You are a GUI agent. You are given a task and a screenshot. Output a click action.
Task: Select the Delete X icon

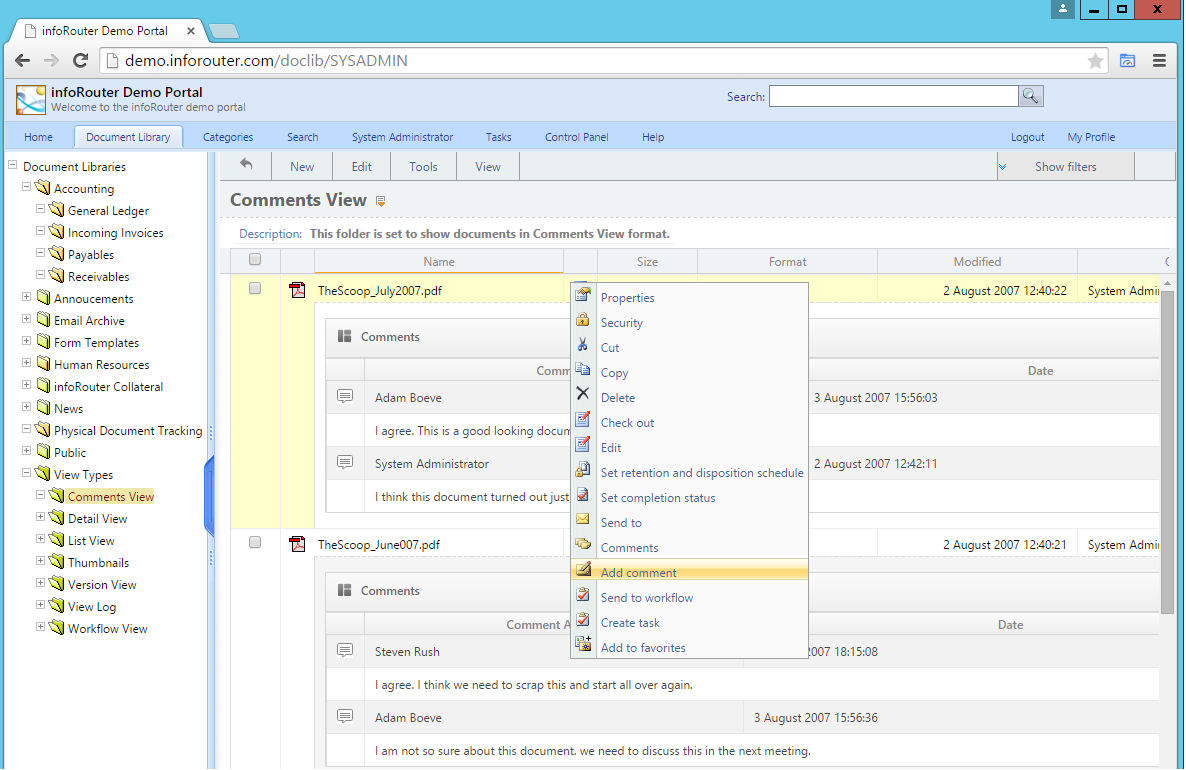click(584, 397)
